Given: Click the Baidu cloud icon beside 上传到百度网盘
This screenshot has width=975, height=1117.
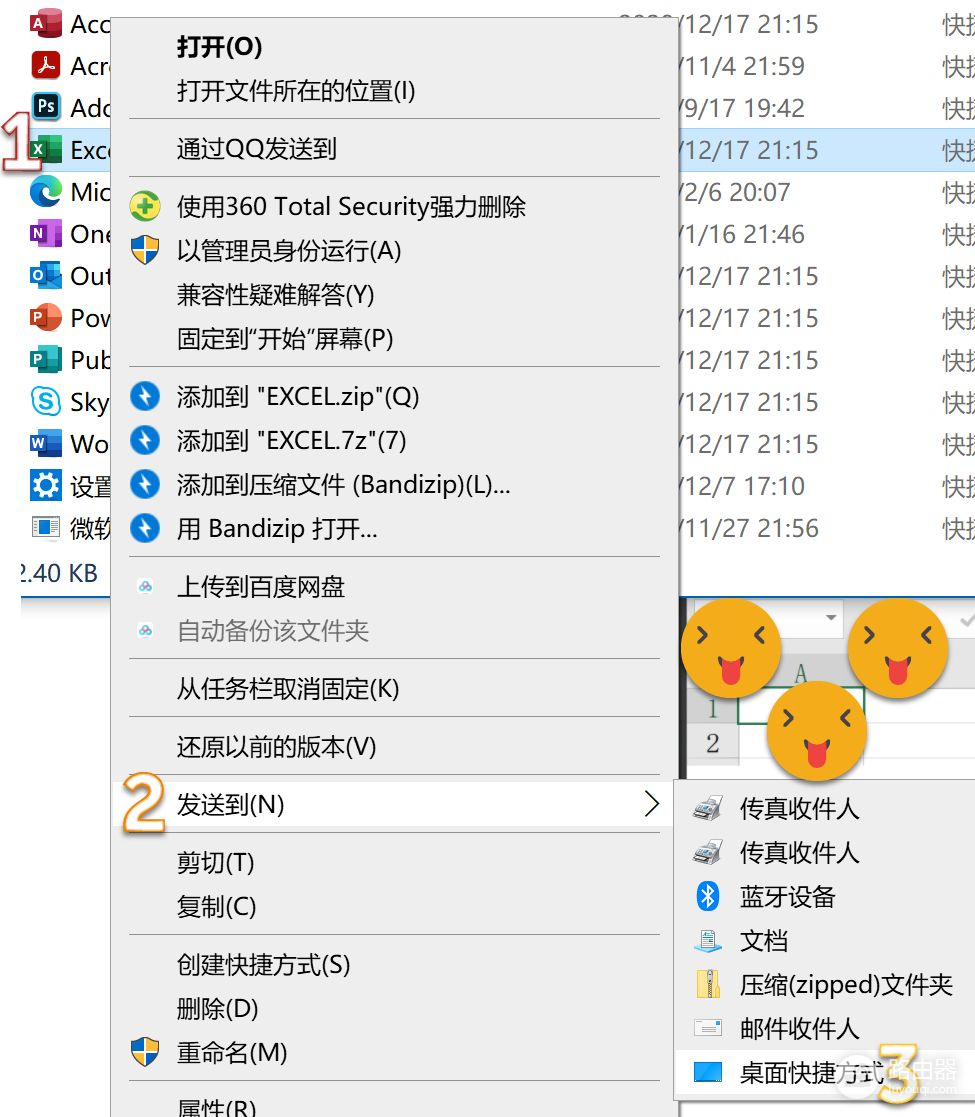Looking at the screenshot, I should click(145, 587).
